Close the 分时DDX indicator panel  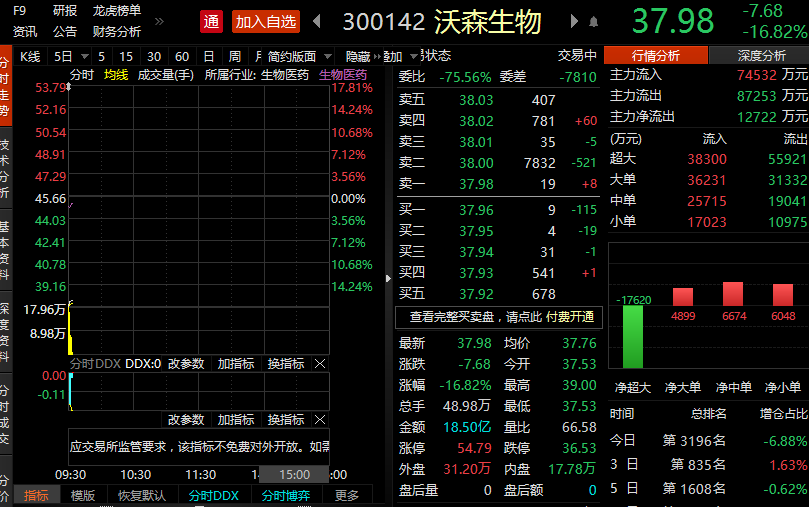[320, 364]
